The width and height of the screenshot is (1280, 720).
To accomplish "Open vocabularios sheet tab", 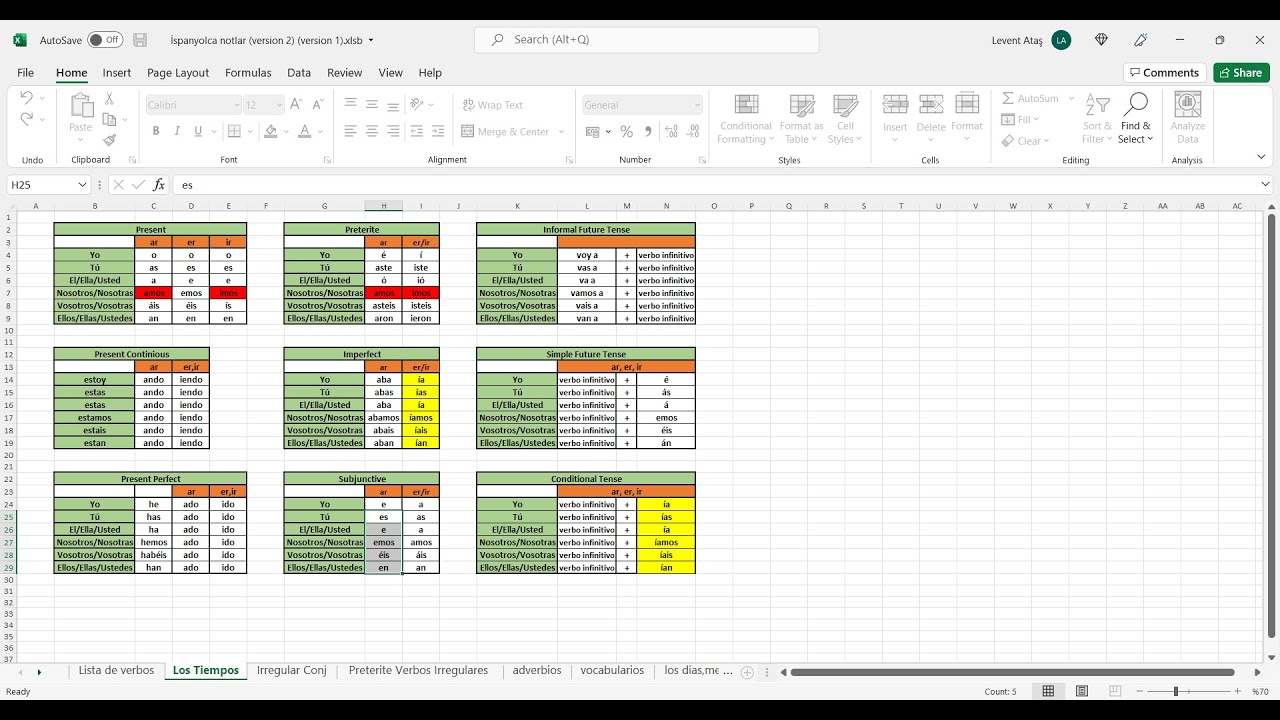I will (612, 671).
